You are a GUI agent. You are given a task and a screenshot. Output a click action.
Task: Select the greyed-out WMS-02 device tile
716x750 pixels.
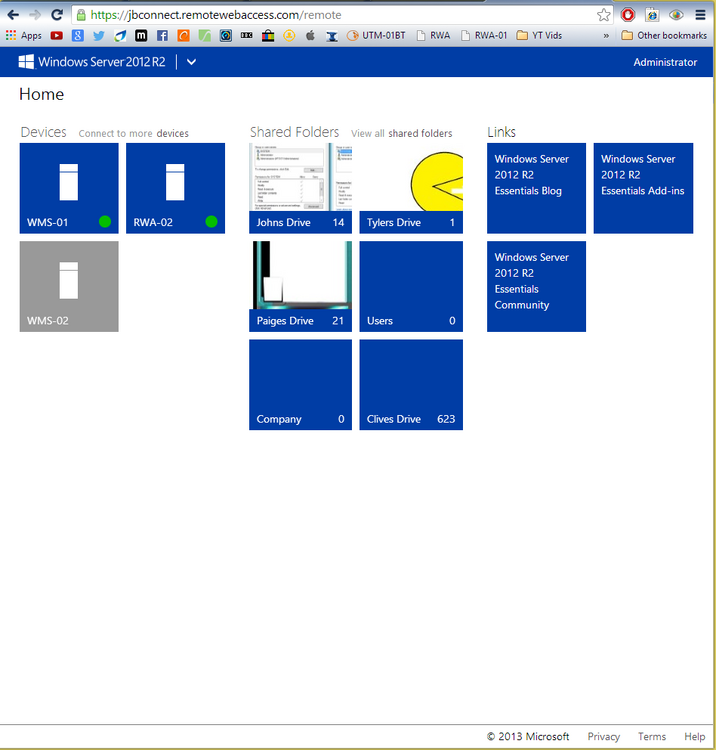pyautogui.click(x=69, y=286)
